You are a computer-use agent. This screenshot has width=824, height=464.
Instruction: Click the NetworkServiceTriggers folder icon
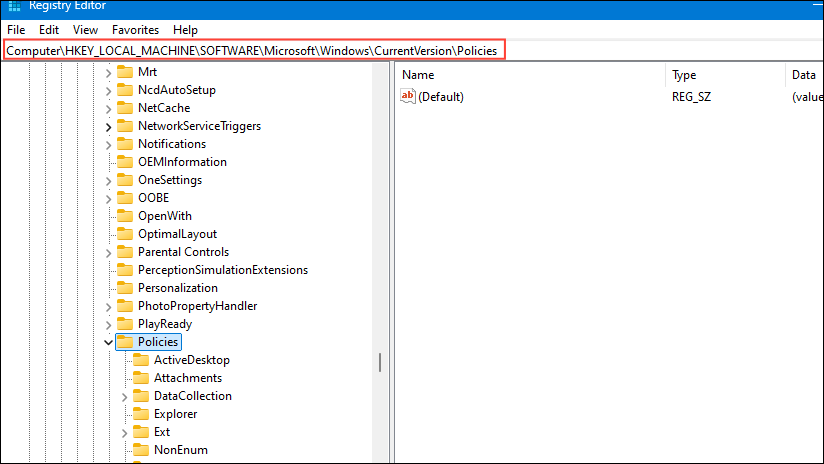tap(125, 126)
